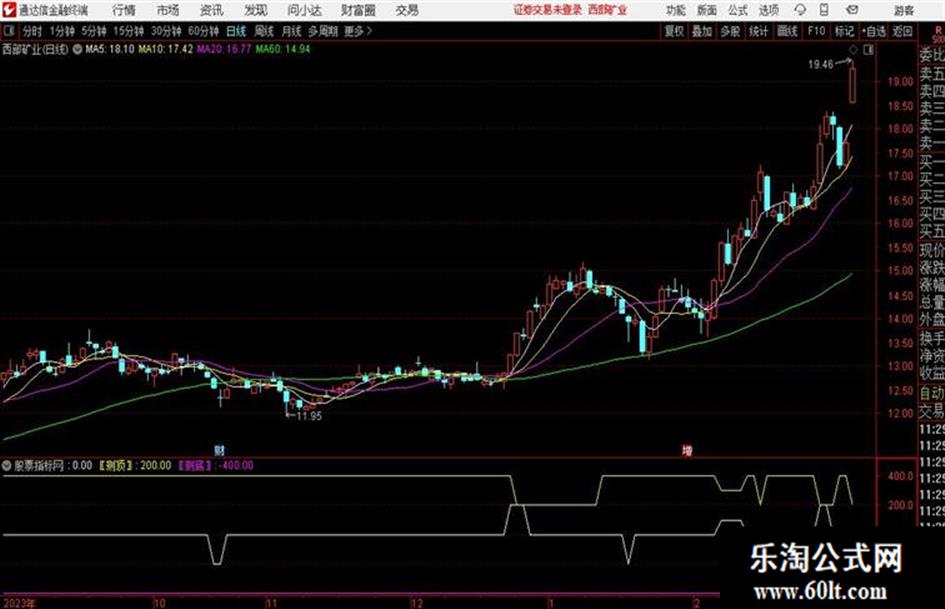Open the customer service headset icon
The height and width of the screenshot is (609, 945).
800,10
